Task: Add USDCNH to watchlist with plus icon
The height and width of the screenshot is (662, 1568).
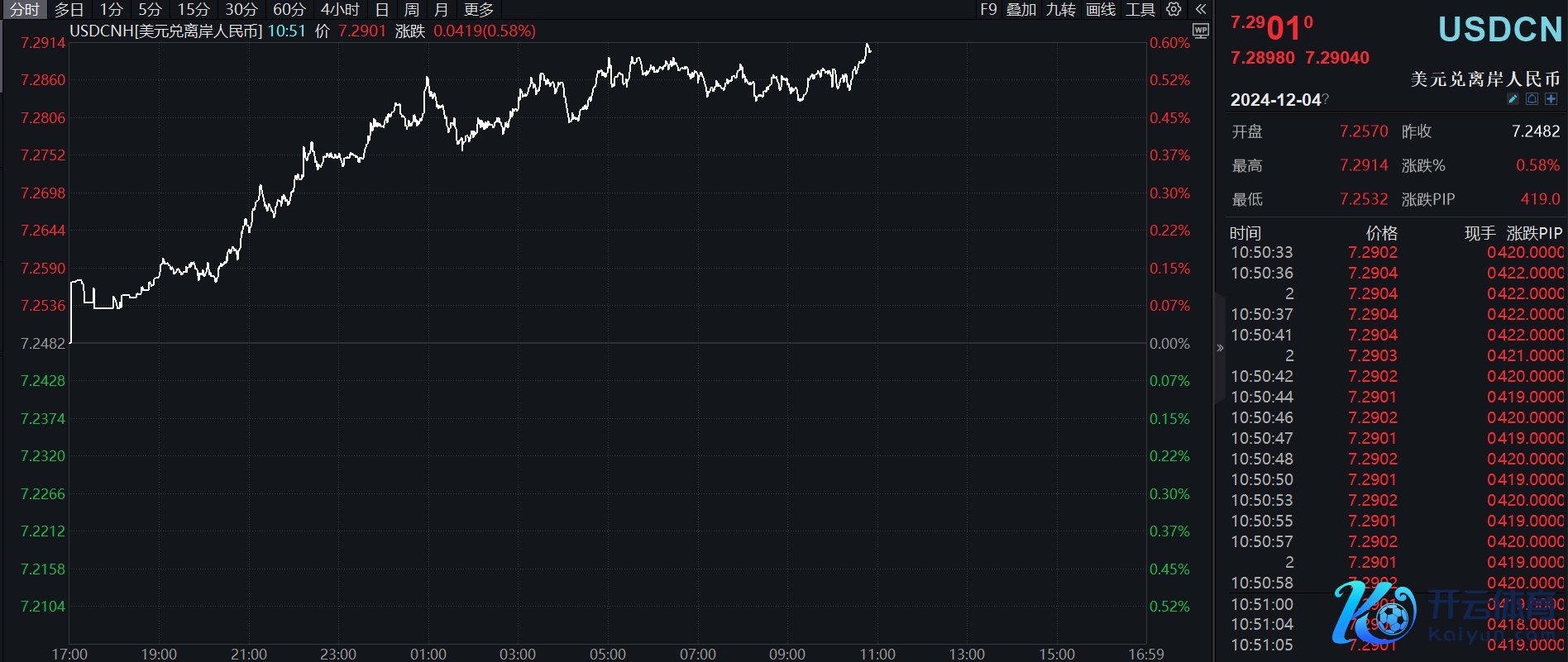Action: tap(1551, 99)
